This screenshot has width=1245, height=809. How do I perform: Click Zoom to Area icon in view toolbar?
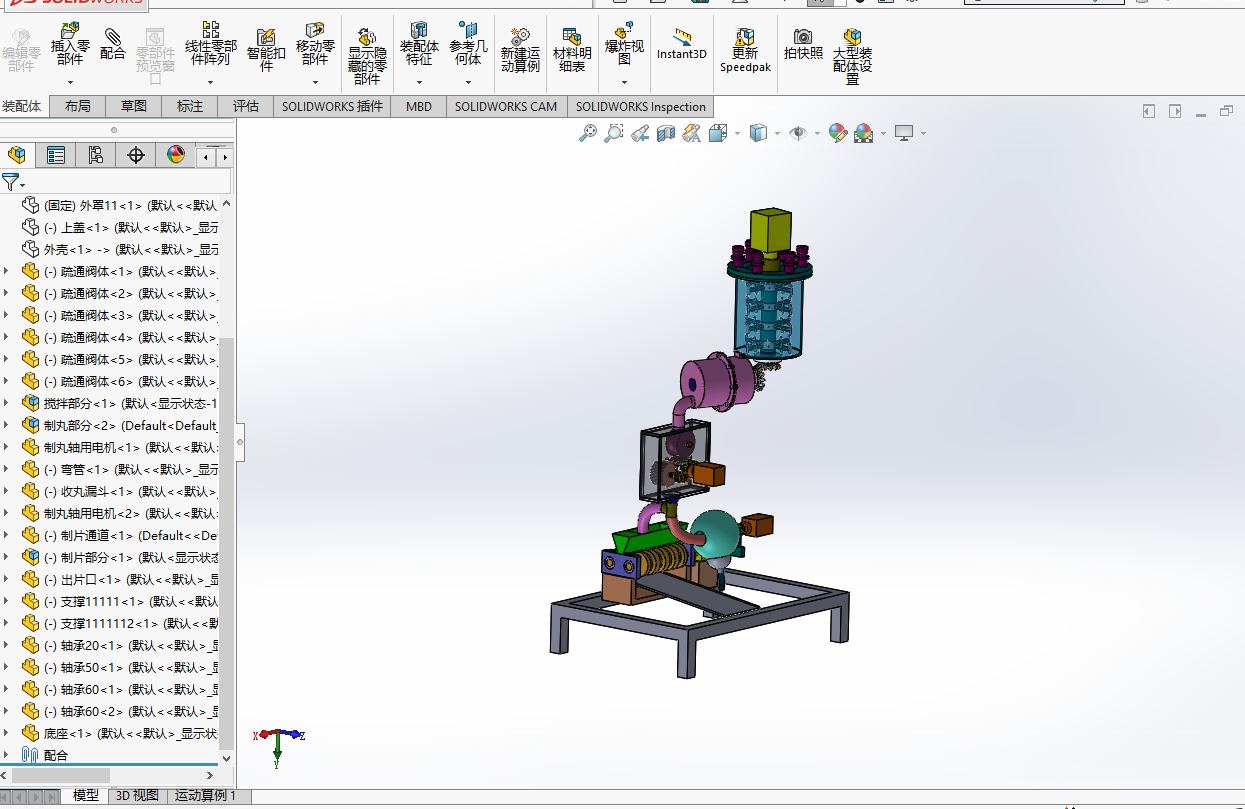point(614,132)
